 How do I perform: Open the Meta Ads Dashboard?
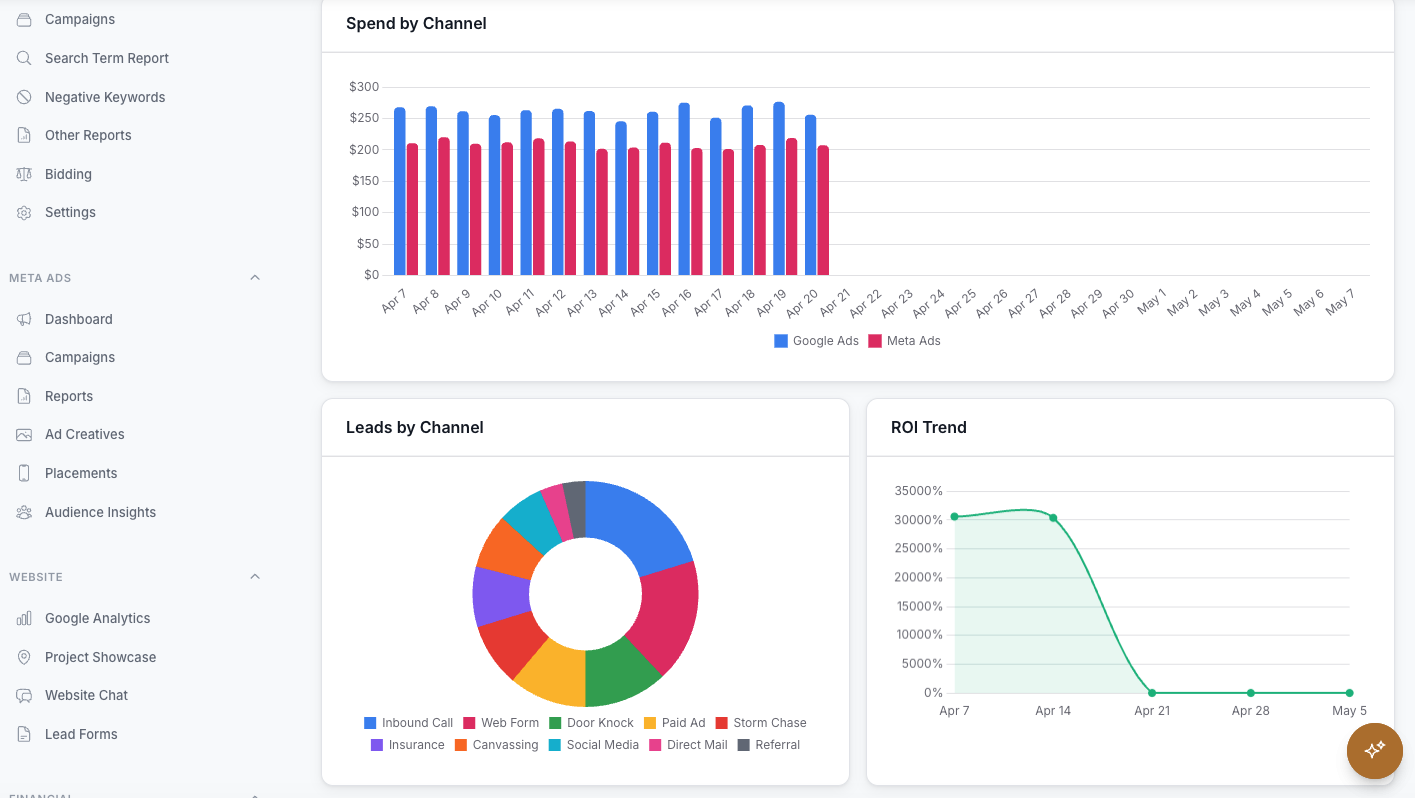click(78, 319)
